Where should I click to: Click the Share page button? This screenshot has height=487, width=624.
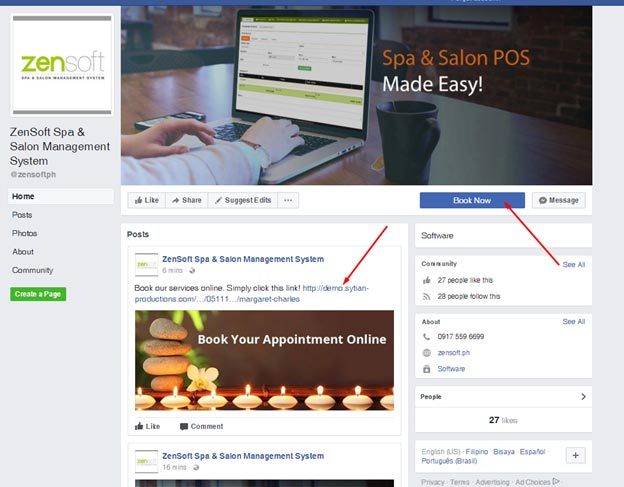[187, 200]
